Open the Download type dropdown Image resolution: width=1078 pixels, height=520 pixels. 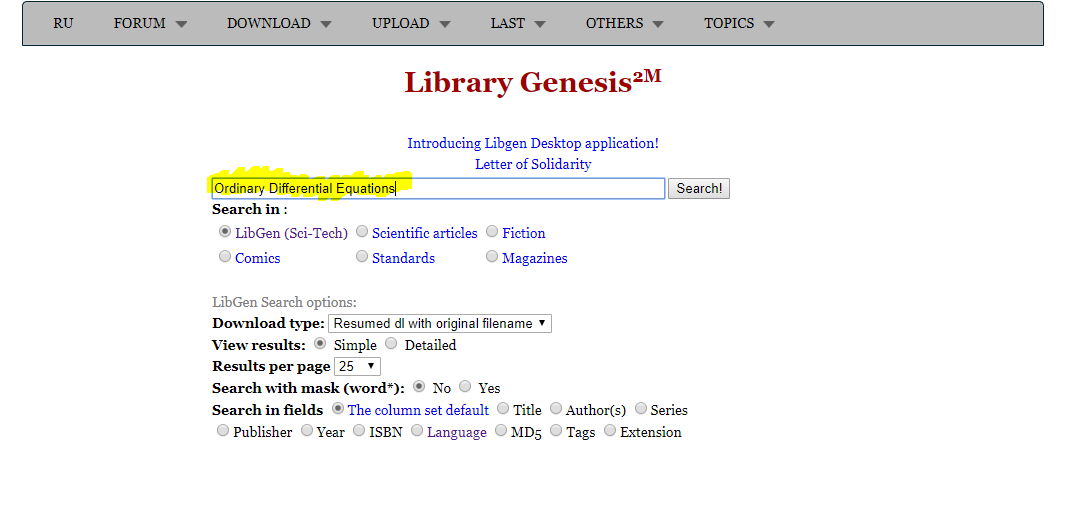click(x=440, y=323)
